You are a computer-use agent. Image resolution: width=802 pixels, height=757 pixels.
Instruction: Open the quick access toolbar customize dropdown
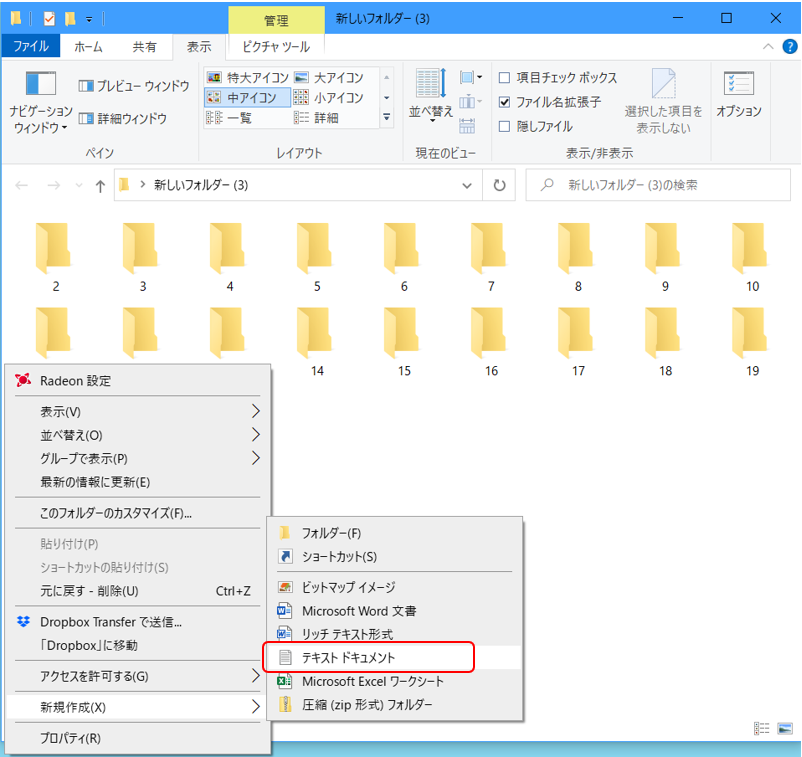click(89, 19)
